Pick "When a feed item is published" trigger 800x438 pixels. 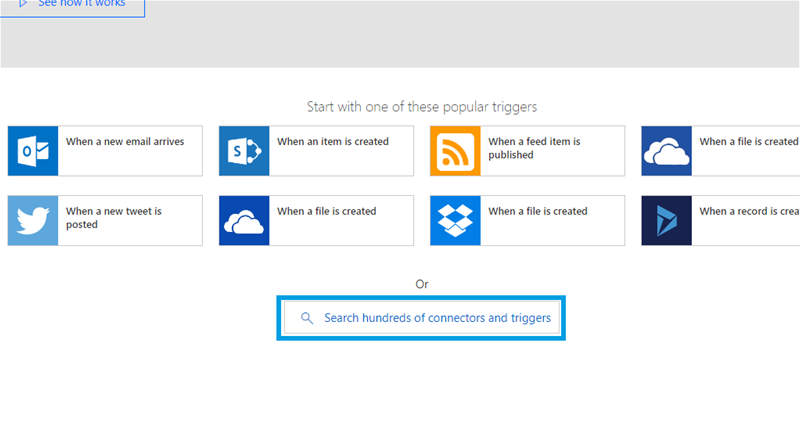[534, 148]
